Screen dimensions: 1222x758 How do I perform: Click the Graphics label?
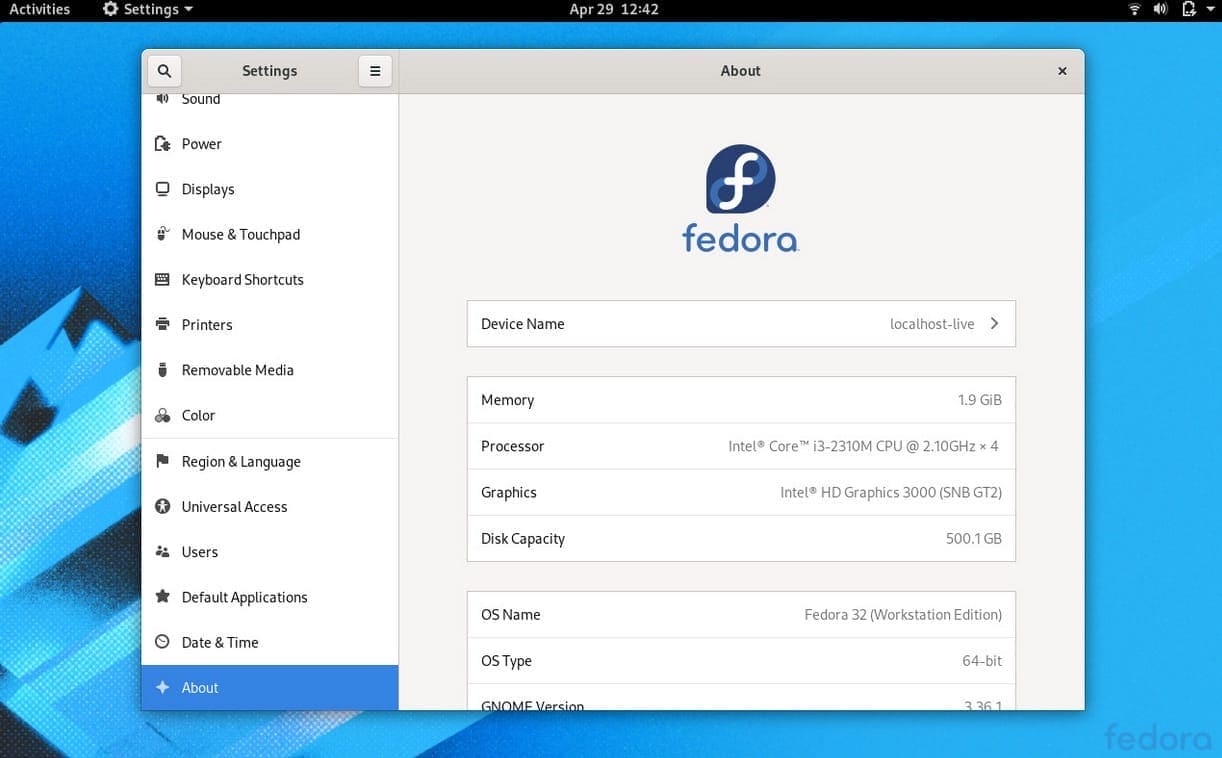(508, 492)
